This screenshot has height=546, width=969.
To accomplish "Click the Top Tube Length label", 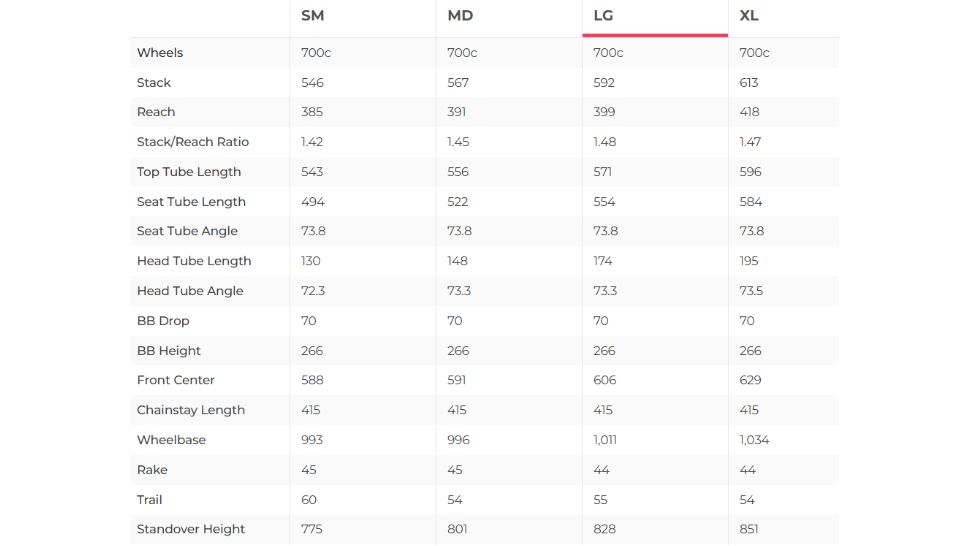I will 189,172.
